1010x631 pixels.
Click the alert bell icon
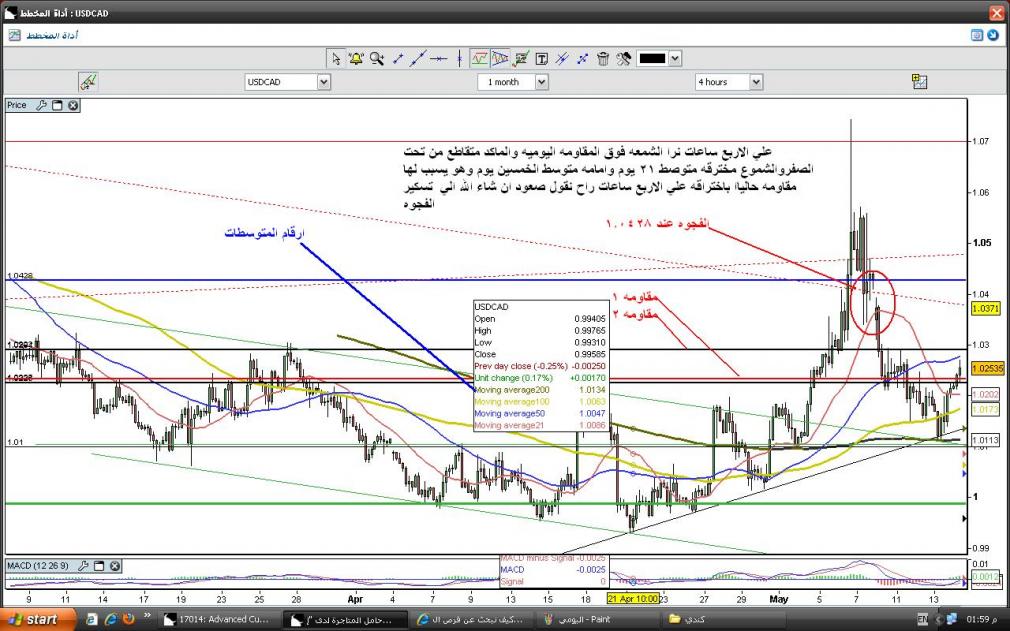coord(356,58)
